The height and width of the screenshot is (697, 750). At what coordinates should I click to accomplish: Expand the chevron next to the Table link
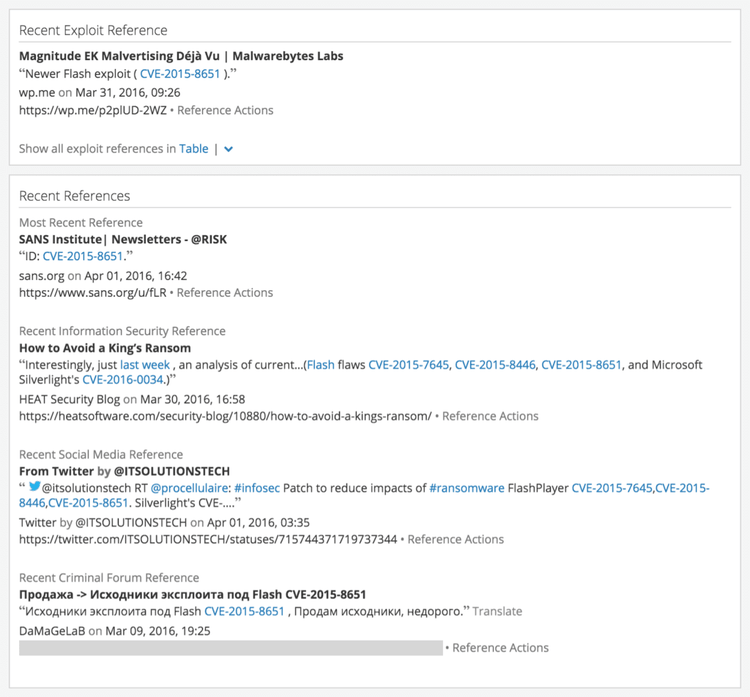(229, 149)
